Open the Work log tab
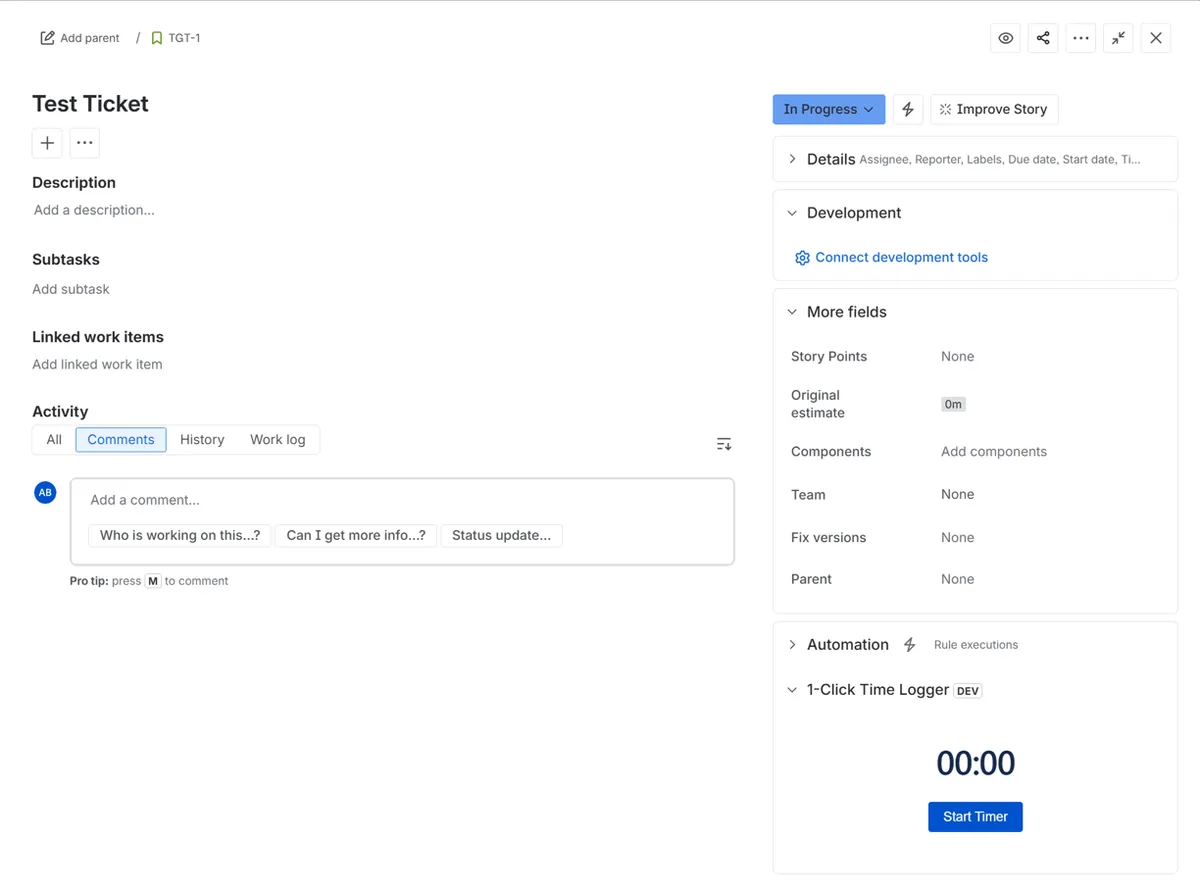Viewport: 1200px width, 882px height. (278, 440)
